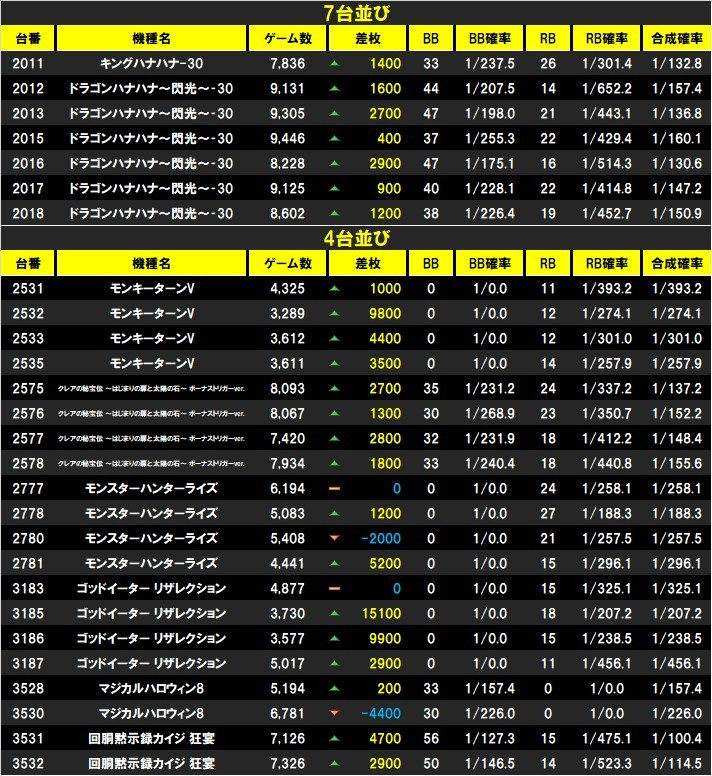Select ゴッドイーター リザレクション in row 3183
The image size is (712, 776).
pyautogui.click(x=151, y=588)
